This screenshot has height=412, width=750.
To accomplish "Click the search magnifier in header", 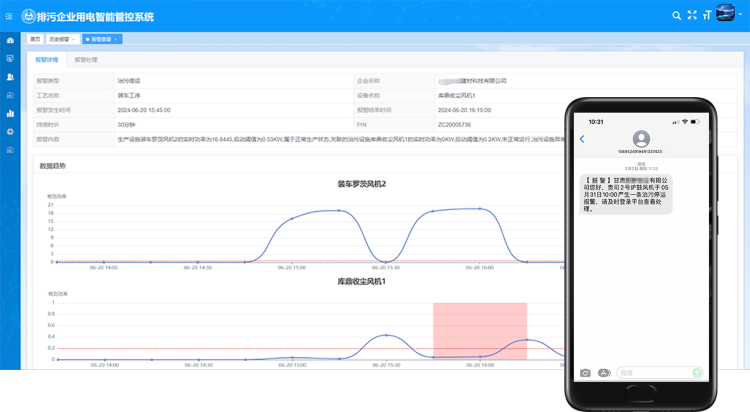I will pyautogui.click(x=677, y=16).
